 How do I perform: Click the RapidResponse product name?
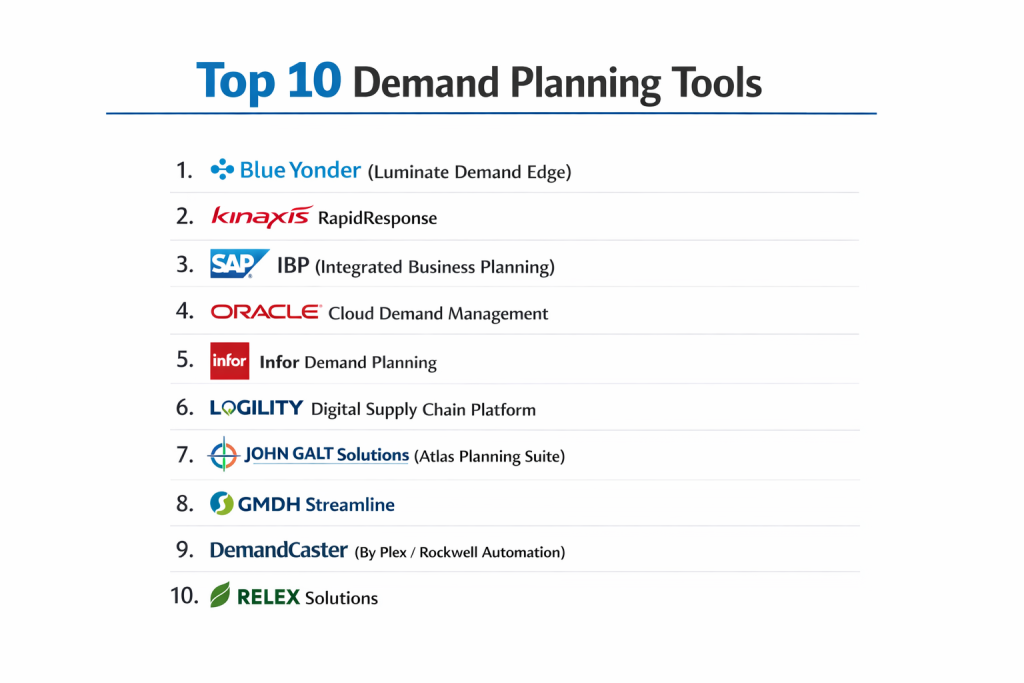pos(377,218)
